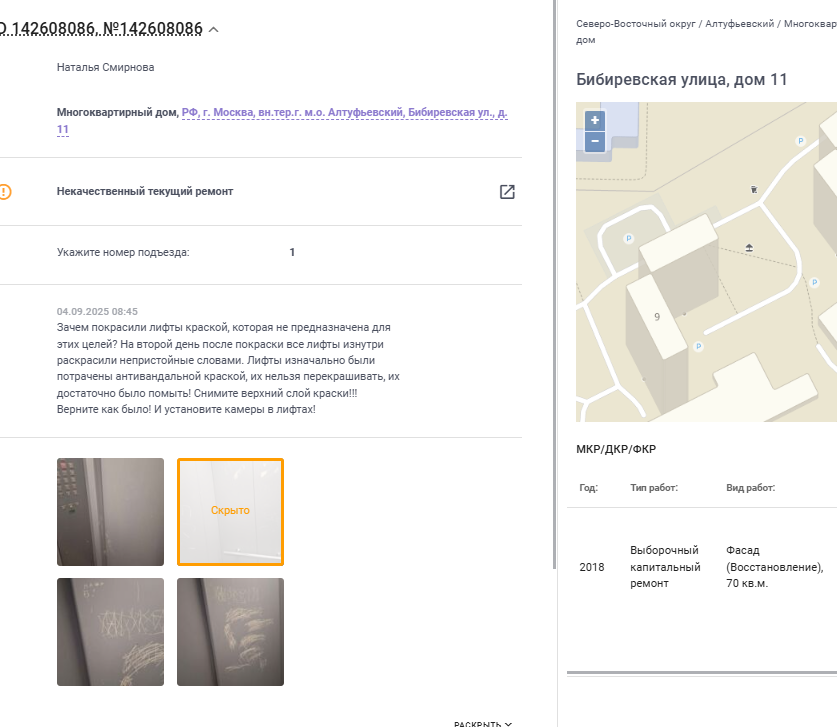Expand section with РАСКРЫТЬ control
The width and height of the screenshot is (837, 727).
click(x=483, y=723)
